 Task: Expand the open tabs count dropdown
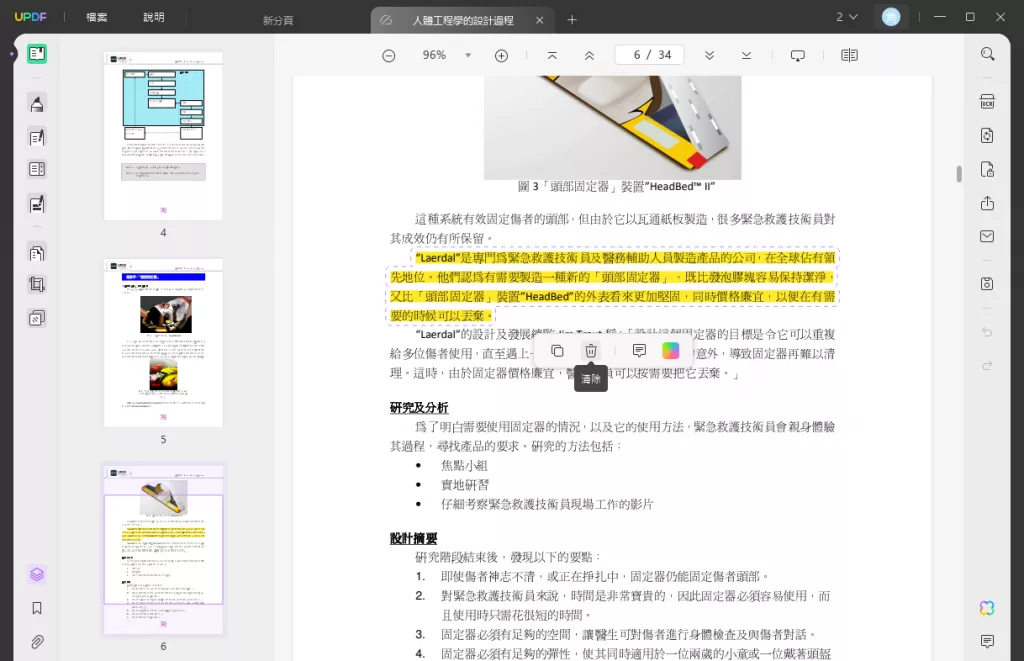point(847,17)
